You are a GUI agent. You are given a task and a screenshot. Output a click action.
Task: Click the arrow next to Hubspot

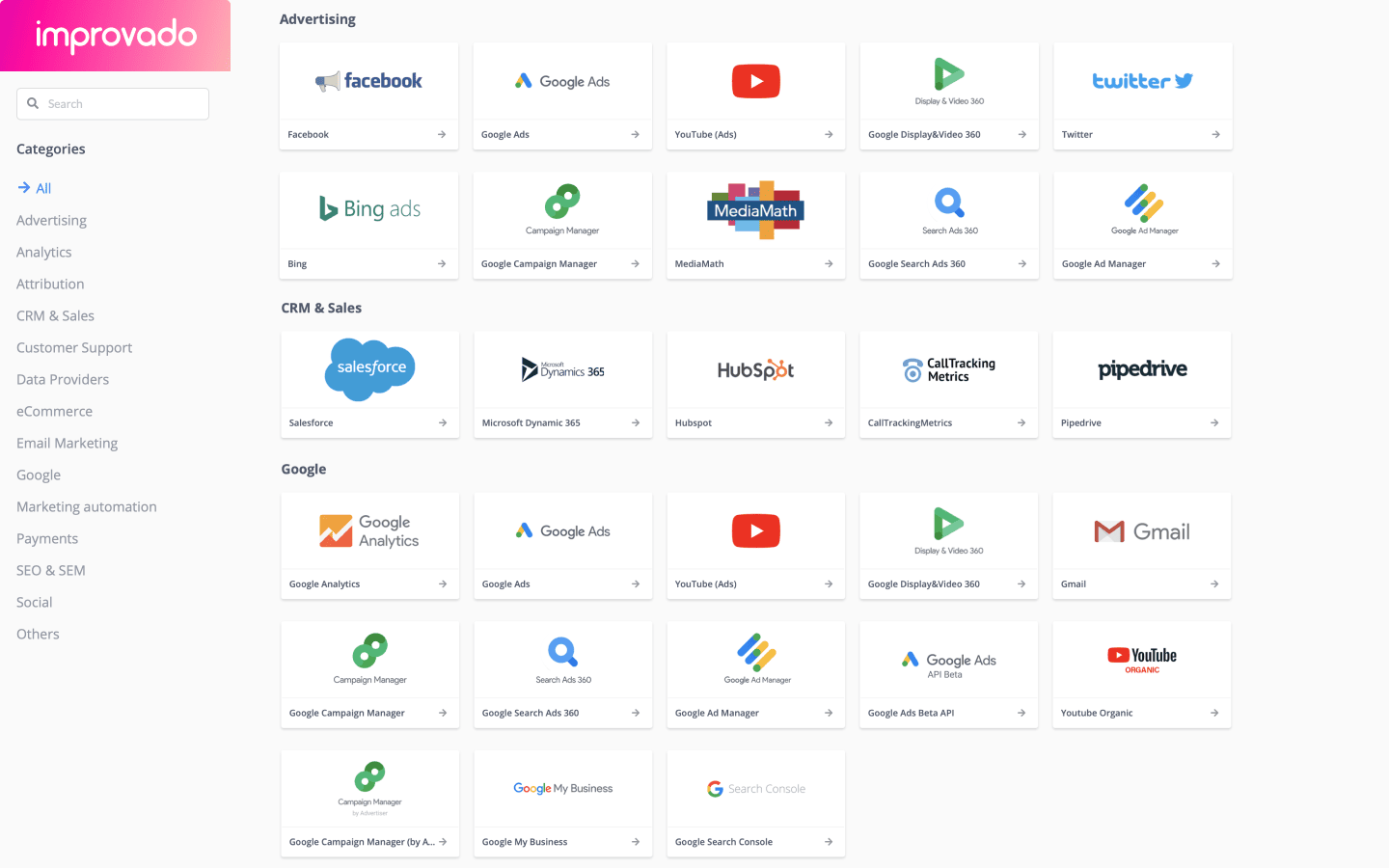[829, 422]
